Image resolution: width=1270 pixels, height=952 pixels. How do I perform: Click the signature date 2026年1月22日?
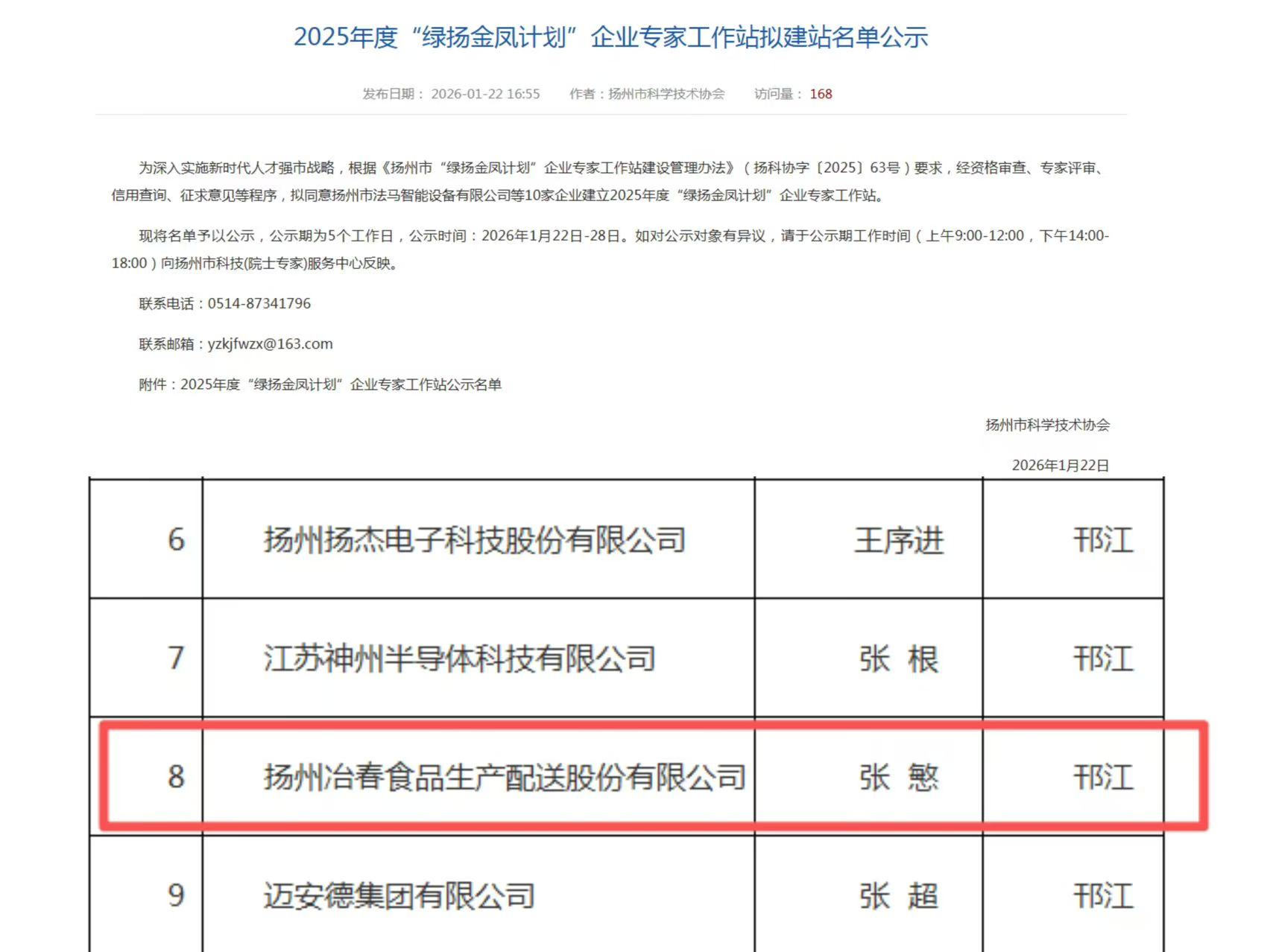1060,465
